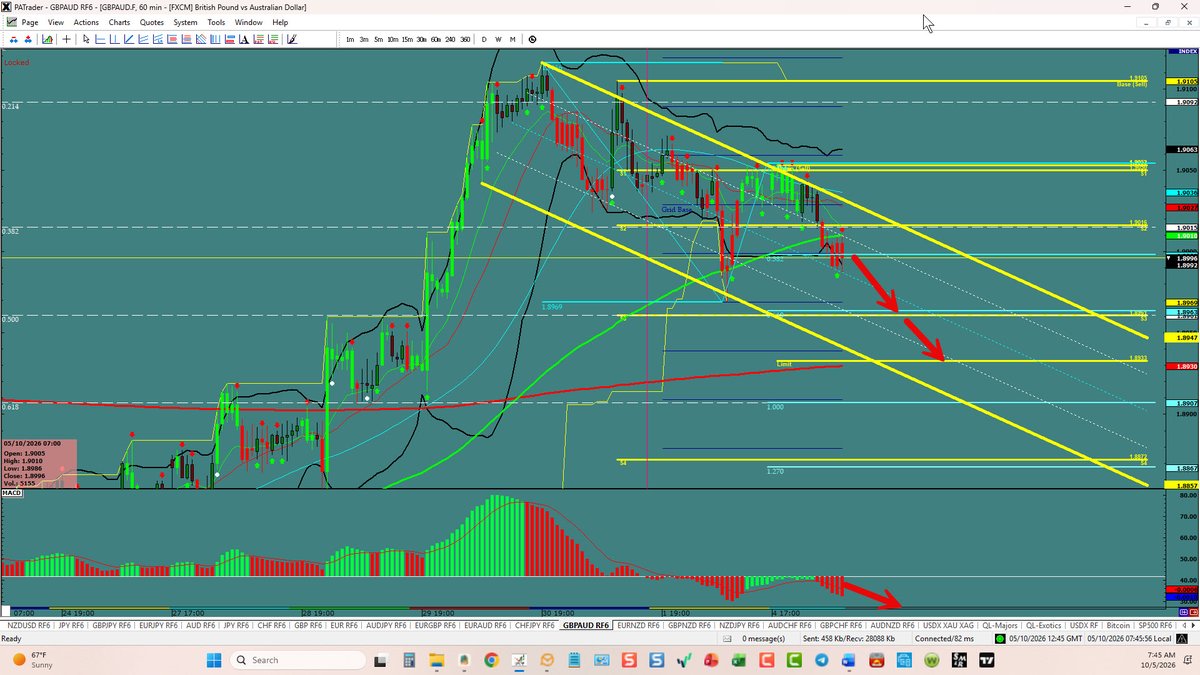Click 'Connected/82 ms' status text
The width and height of the screenshot is (1200, 675).
point(946,638)
